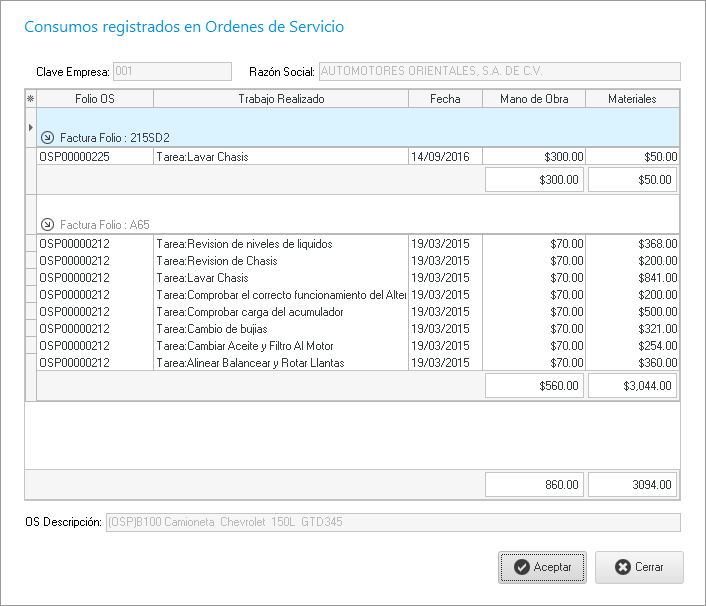Click the Trabajo Realizado column header
Viewport: 706px width, 606px height.
(x=281, y=99)
